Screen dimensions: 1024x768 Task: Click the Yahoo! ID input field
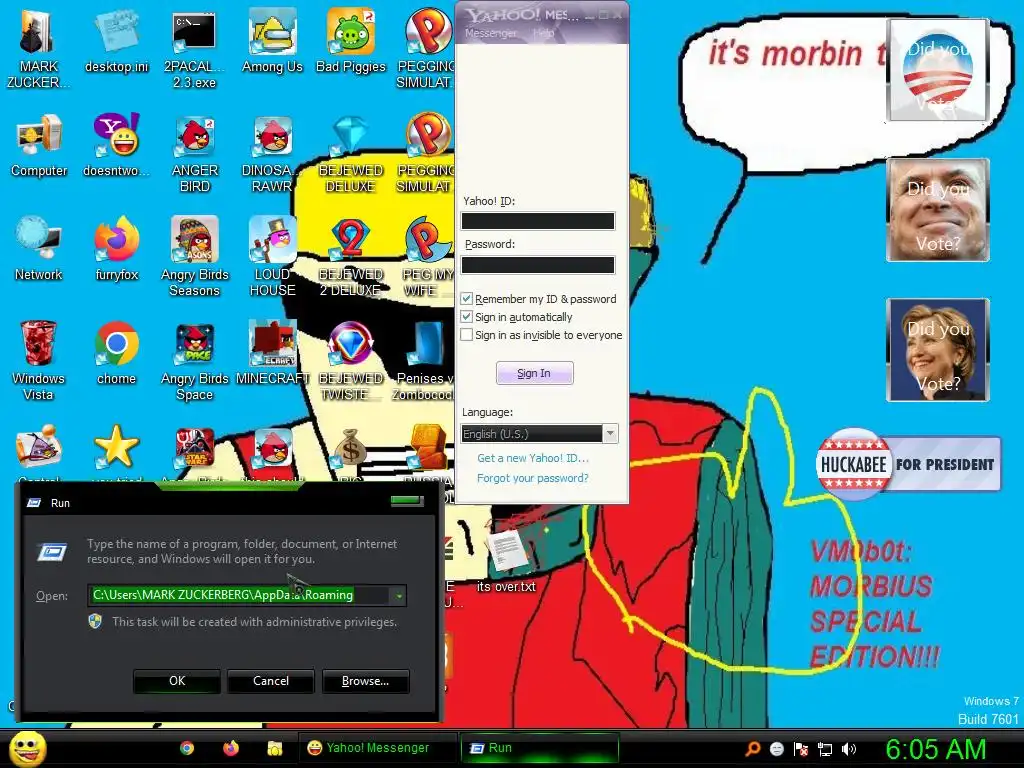pyautogui.click(x=537, y=221)
